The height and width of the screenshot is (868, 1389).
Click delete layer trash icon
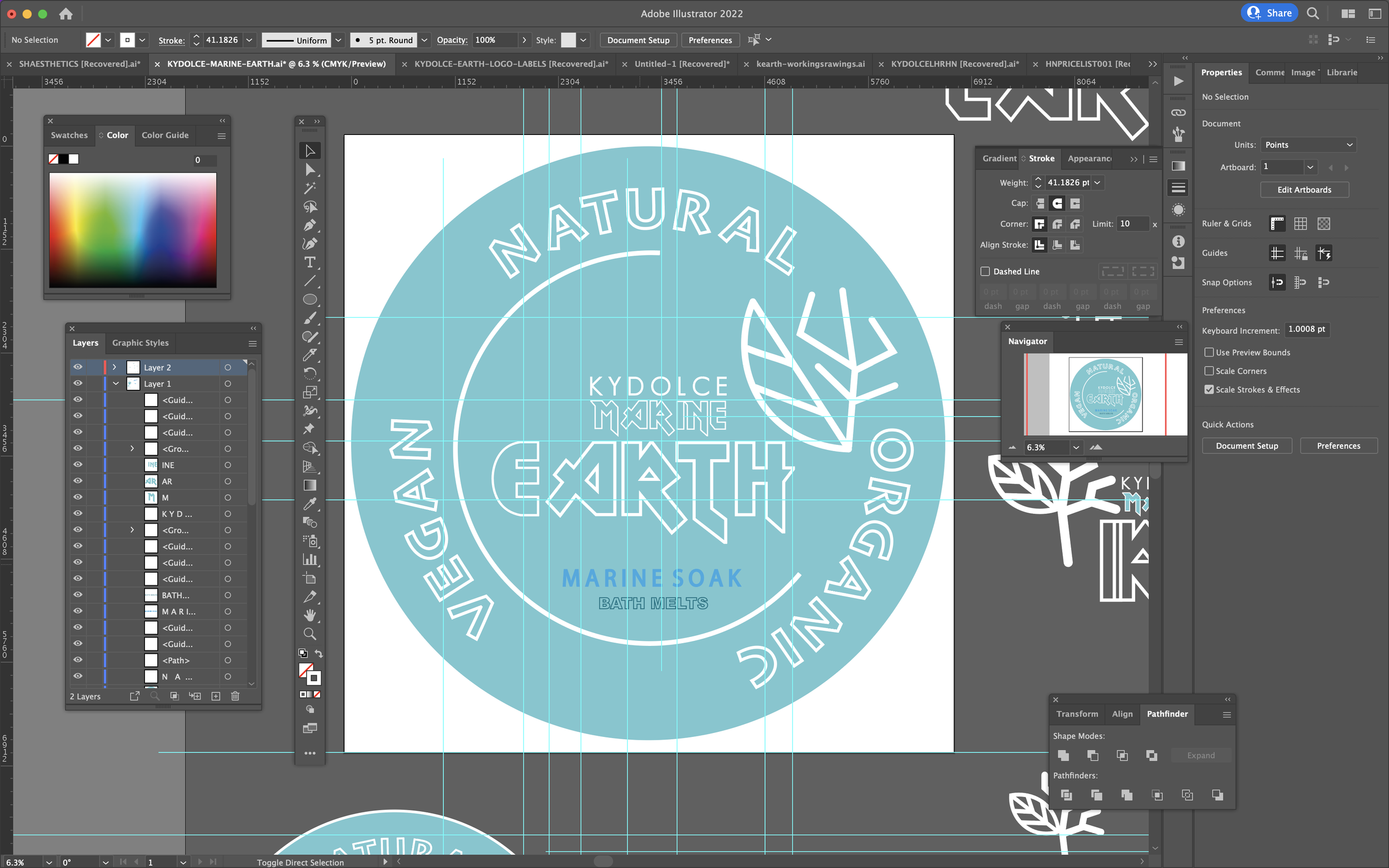[x=235, y=696]
